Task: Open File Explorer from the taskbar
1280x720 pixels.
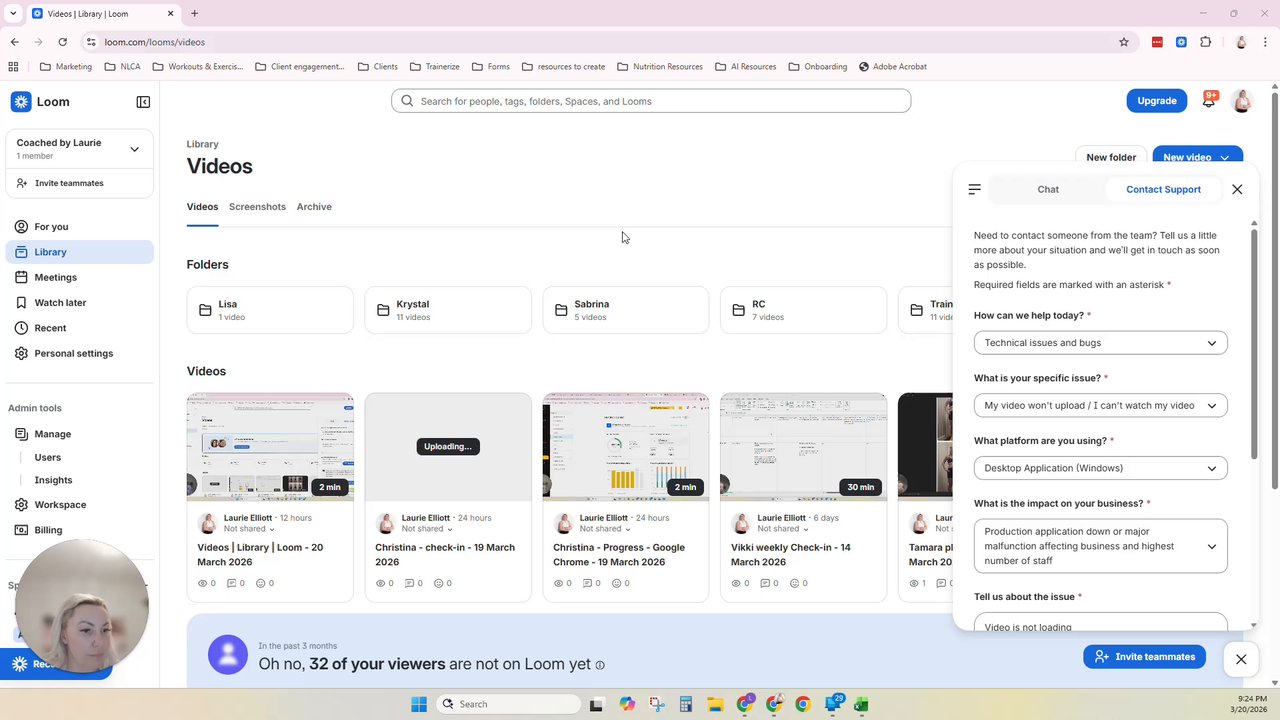Action: (x=716, y=704)
